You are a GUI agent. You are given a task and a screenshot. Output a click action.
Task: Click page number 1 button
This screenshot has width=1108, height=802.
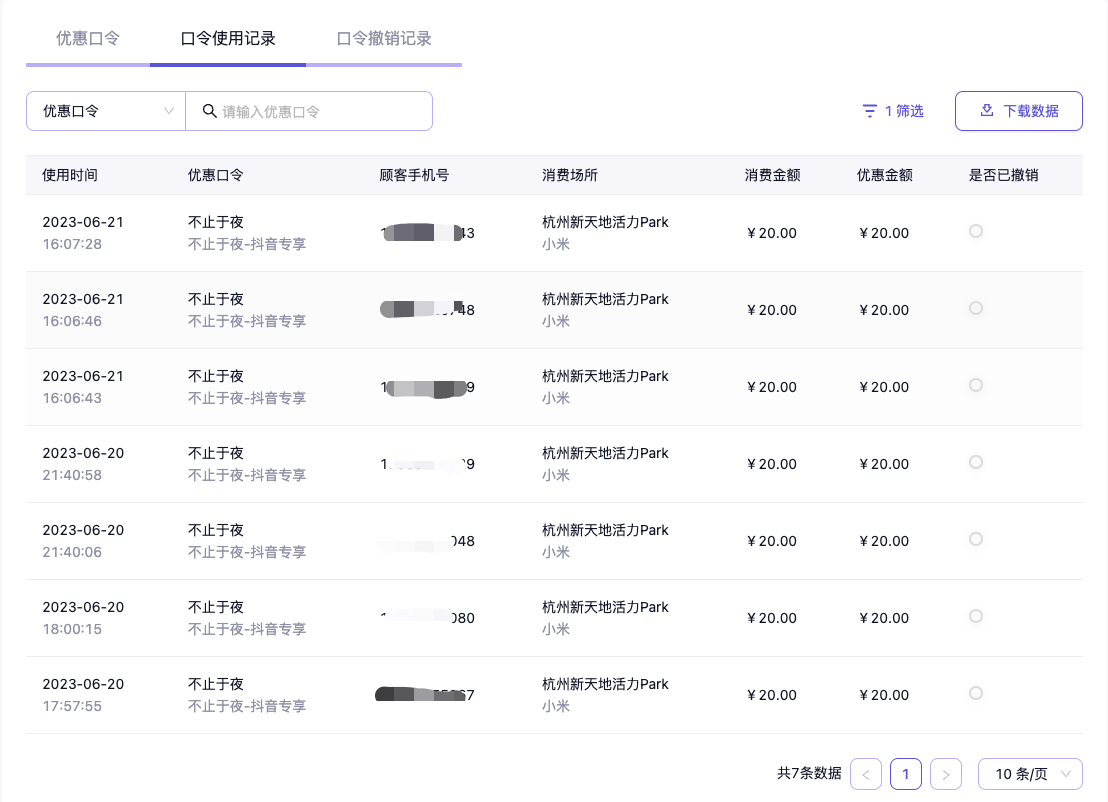pyautogui.click(x=906, y=774)
